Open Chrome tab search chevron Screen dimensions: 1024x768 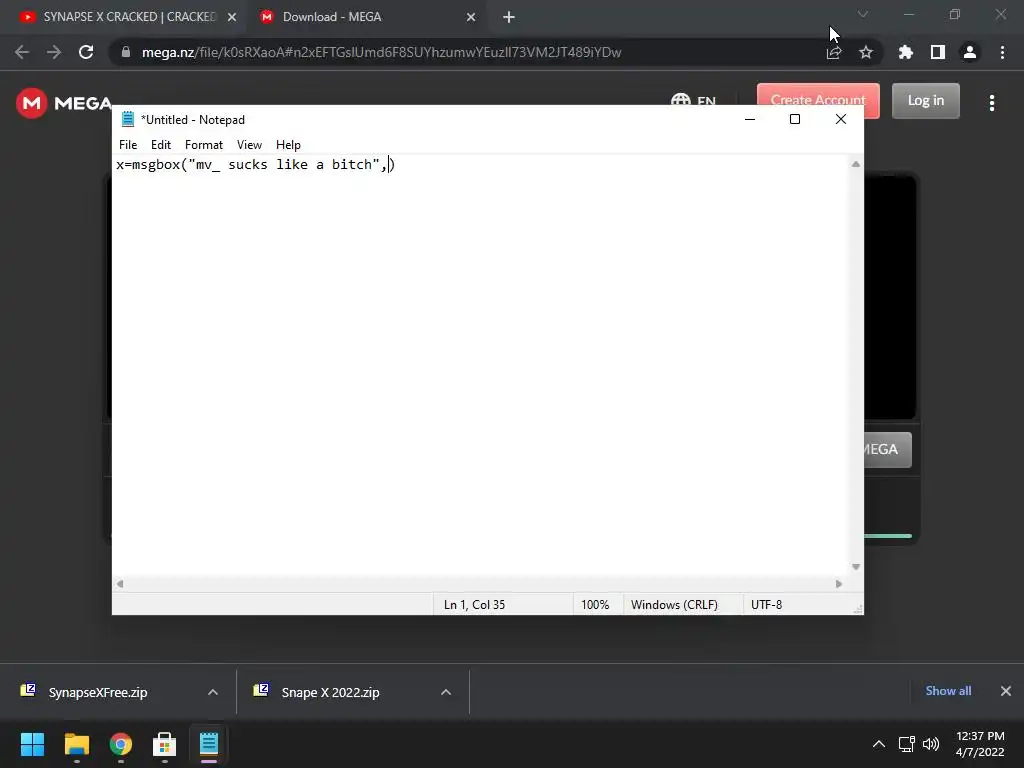coord(863,14)
